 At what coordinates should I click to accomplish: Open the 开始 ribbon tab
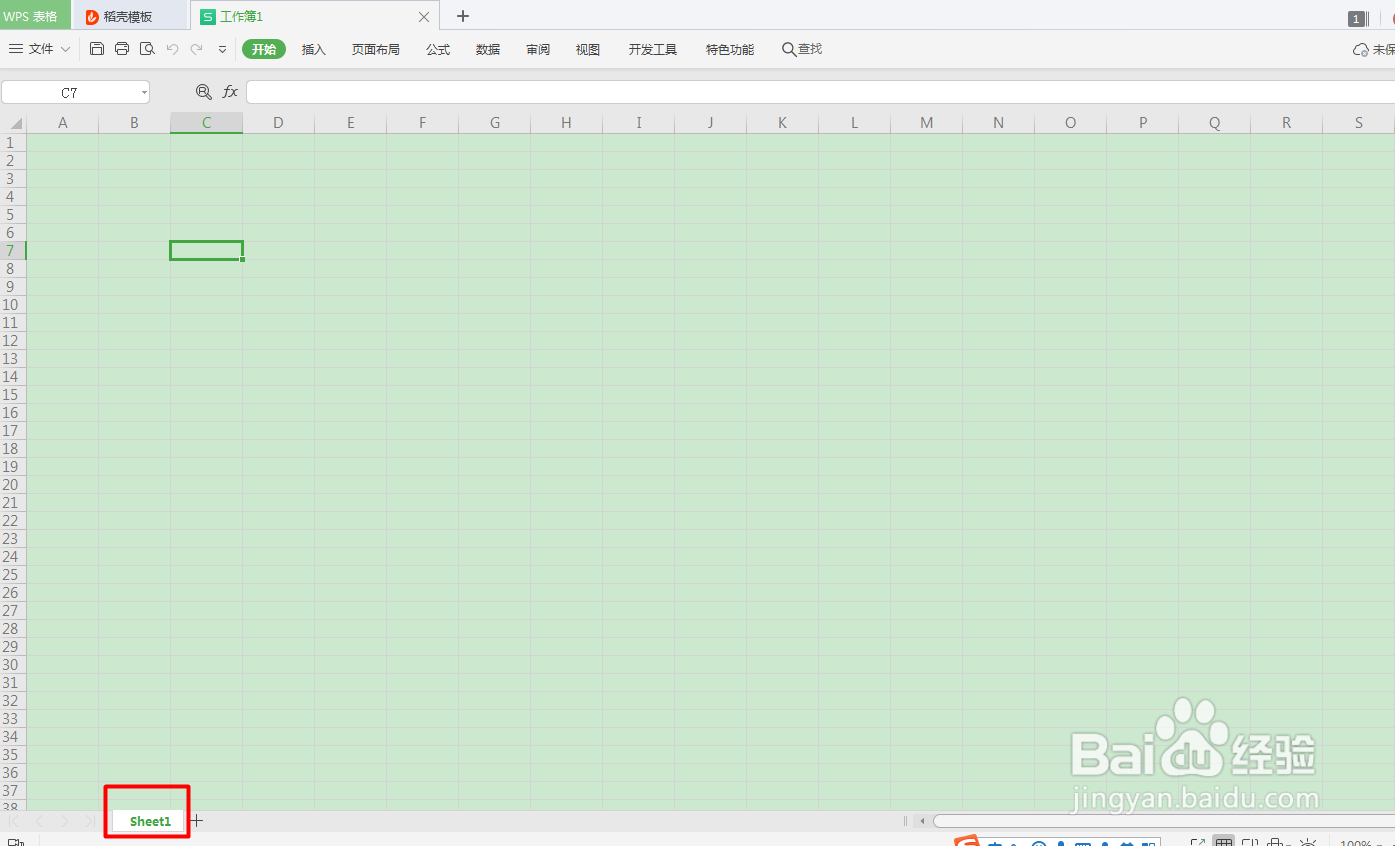pos(264,49)
